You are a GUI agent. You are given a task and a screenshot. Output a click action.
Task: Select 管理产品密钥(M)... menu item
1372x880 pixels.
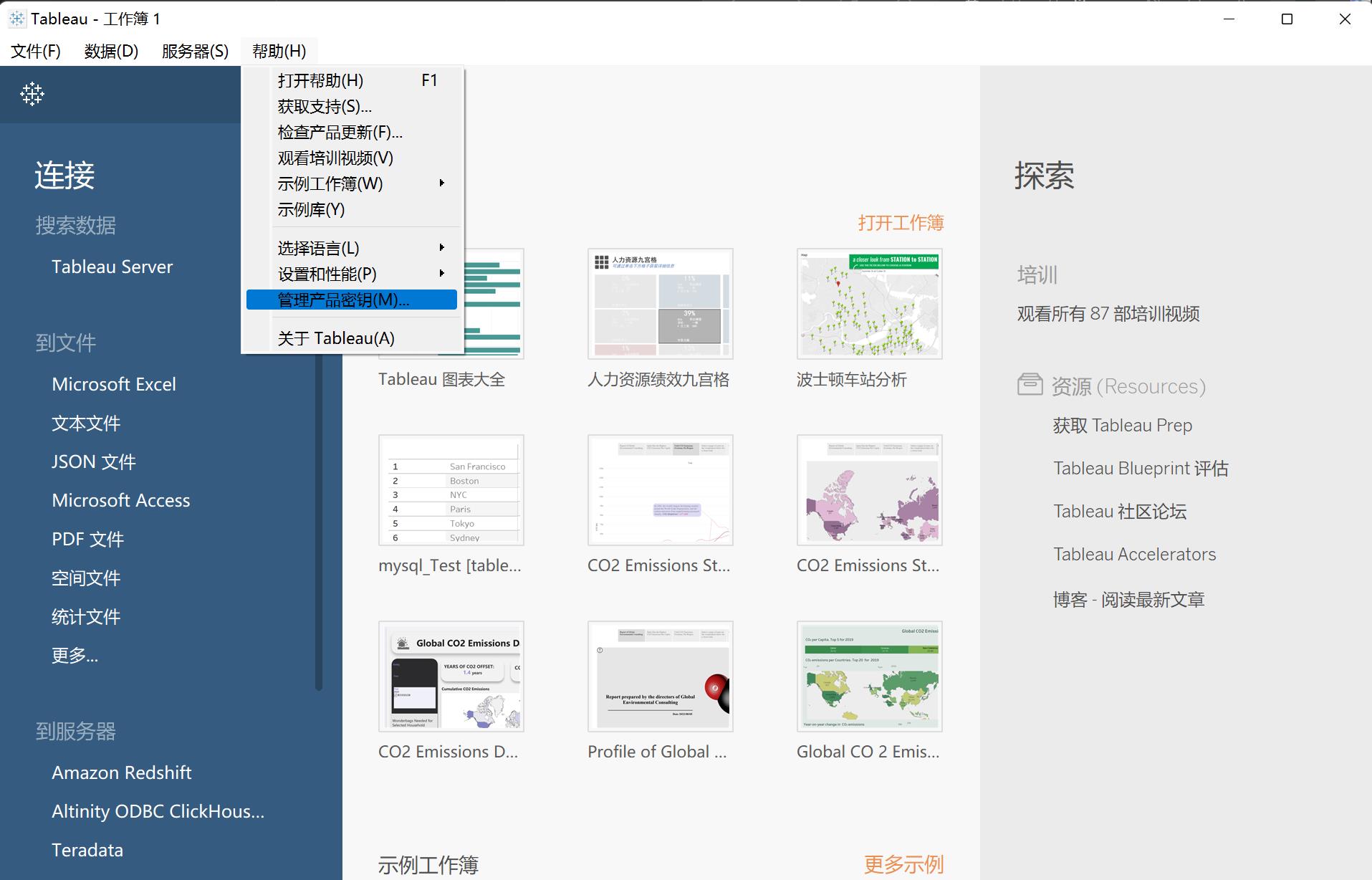coord(352,300)
